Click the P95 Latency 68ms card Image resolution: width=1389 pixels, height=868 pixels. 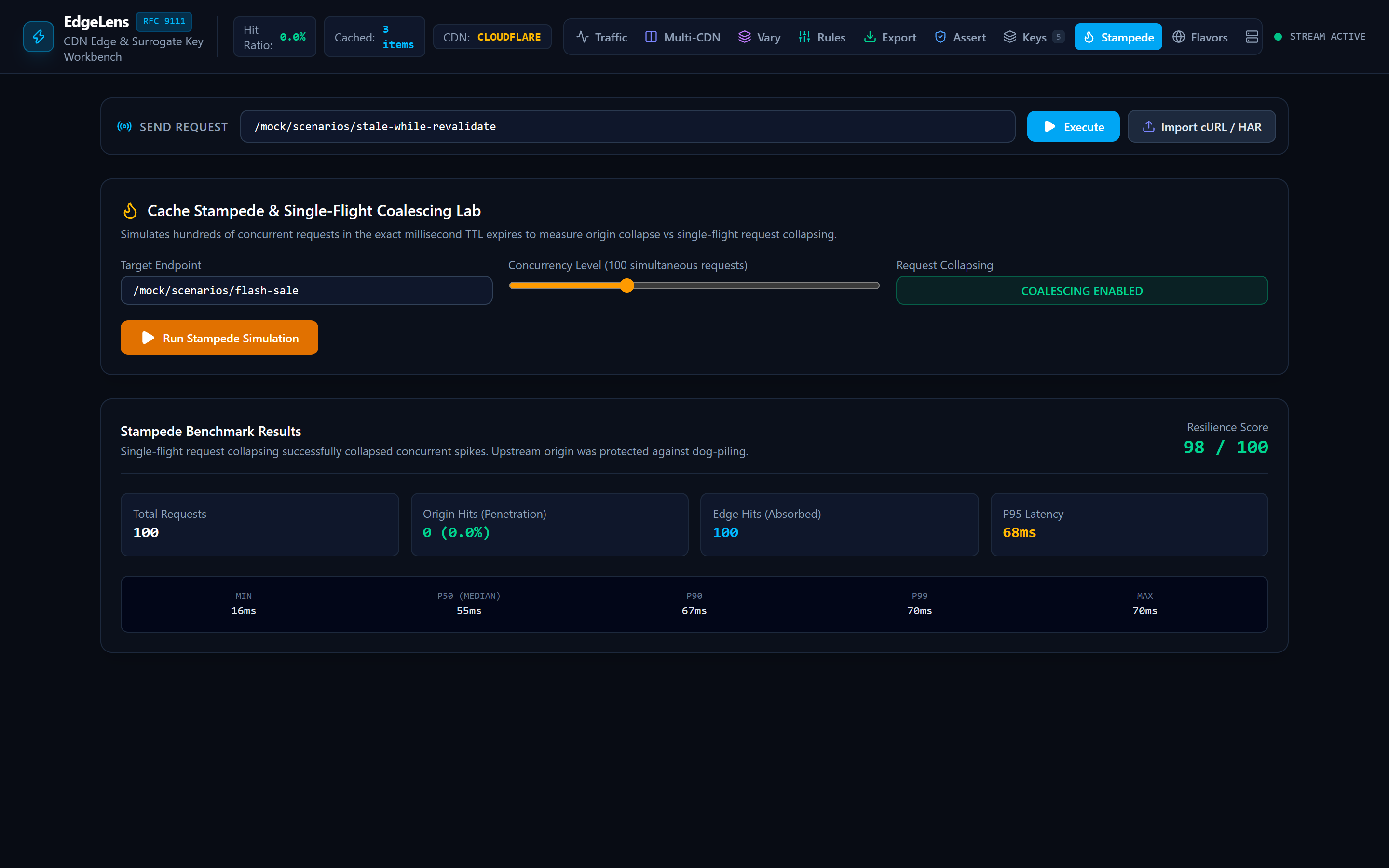click(1129, 524)
